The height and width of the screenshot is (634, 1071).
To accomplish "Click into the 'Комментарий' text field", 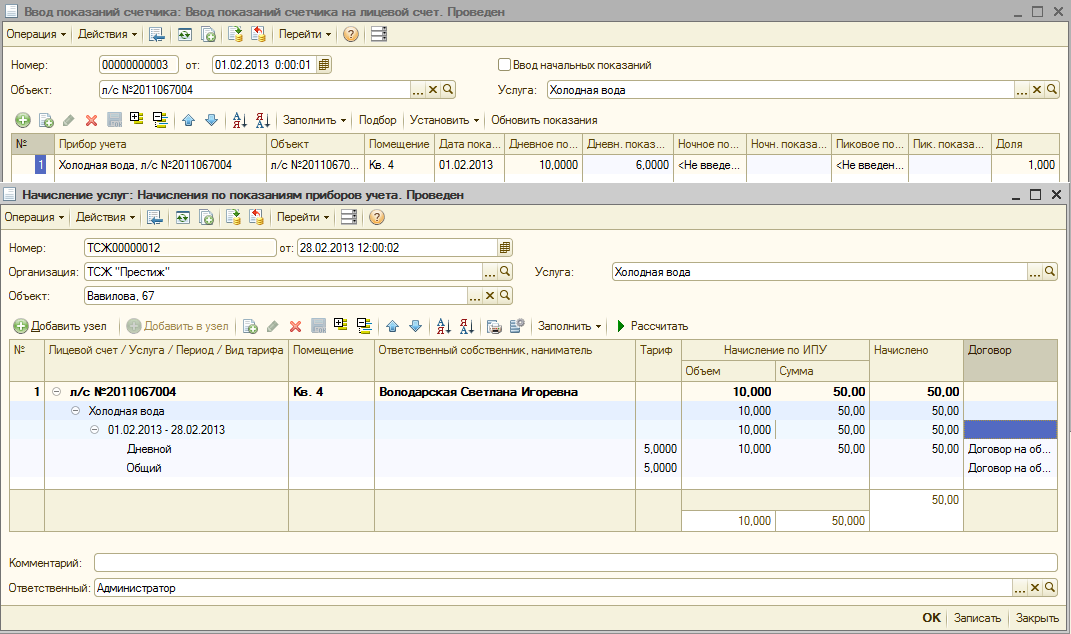I will pyautogui.click(x=575, y=563).
